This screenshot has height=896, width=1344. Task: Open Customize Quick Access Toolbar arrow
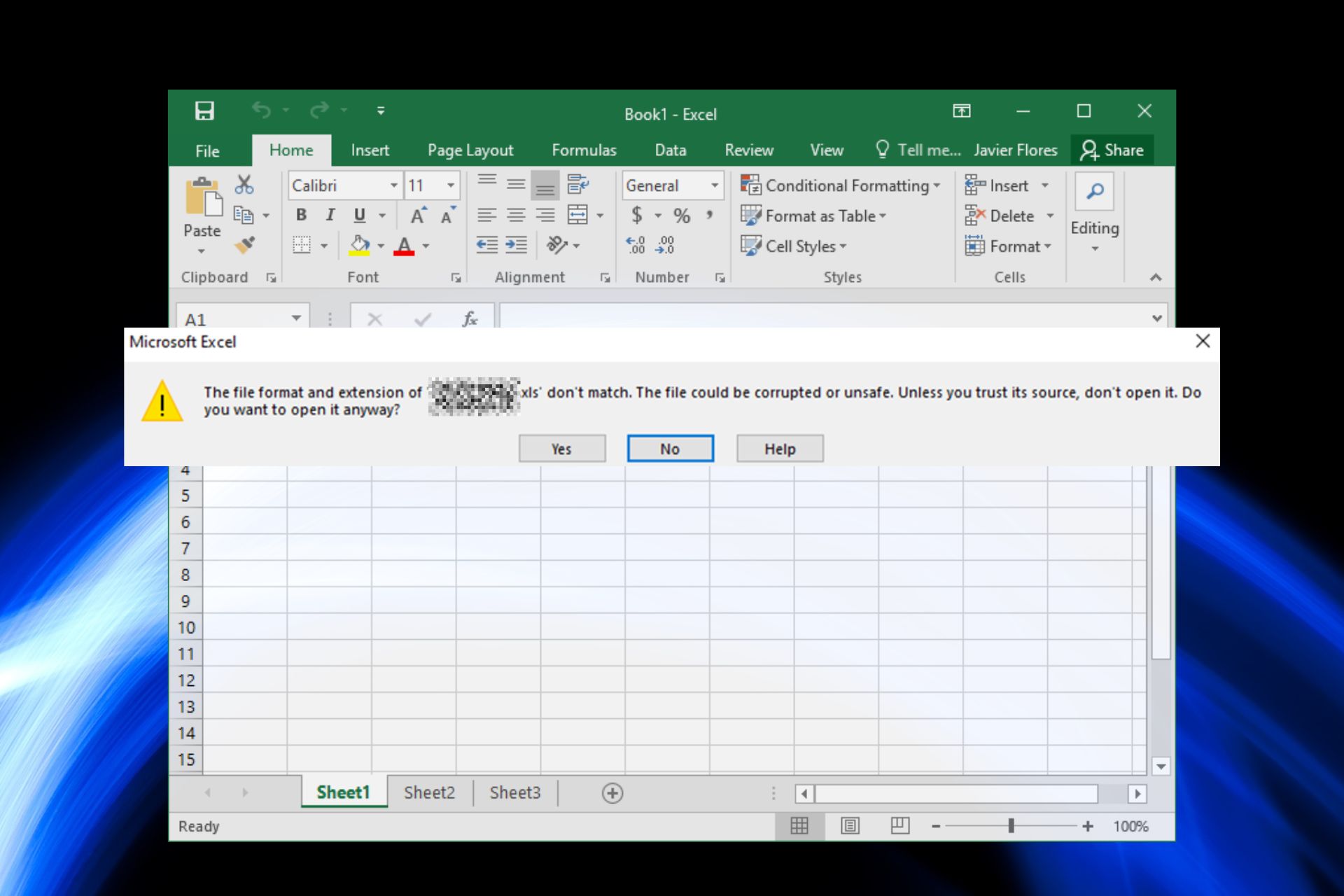point(381,111)
